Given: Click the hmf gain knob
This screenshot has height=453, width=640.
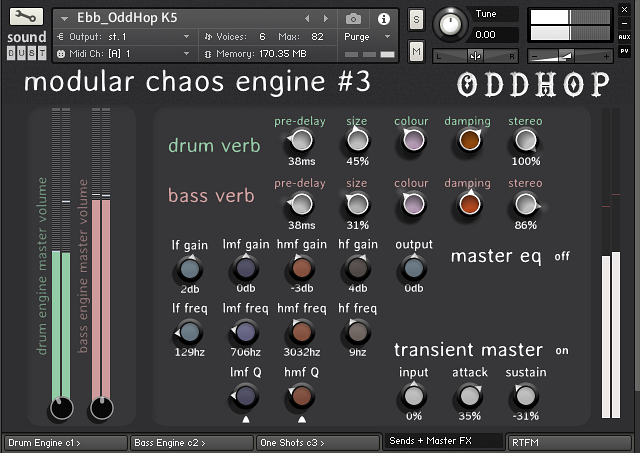Looking at the screenshot, I should coord(301,268).
